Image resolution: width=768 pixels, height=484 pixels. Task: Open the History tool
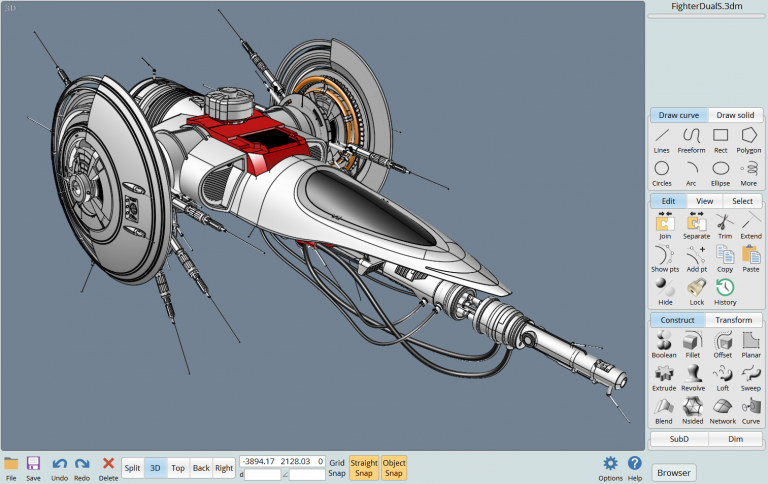[725, 292]
